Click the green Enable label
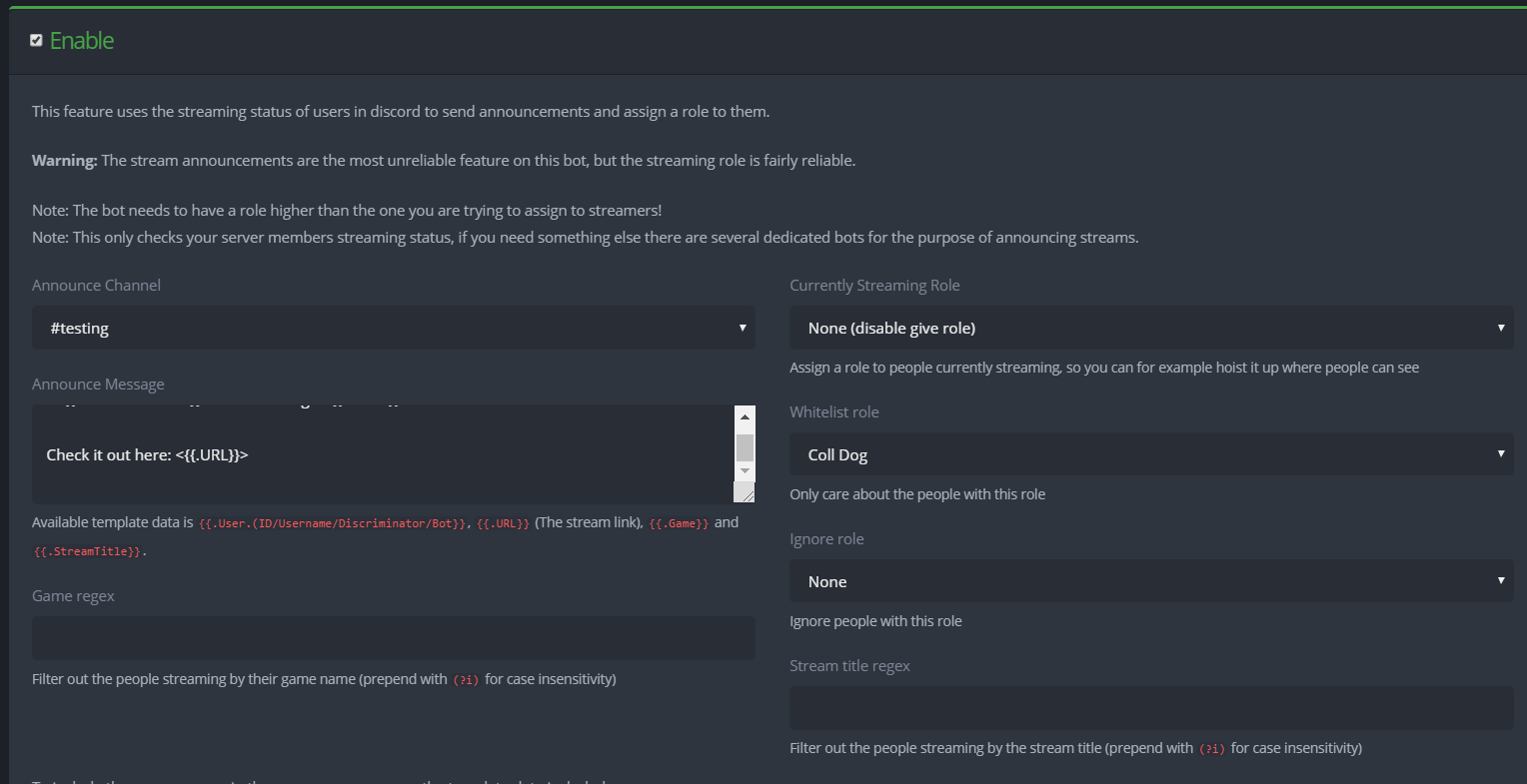 [x=82, y=41]
